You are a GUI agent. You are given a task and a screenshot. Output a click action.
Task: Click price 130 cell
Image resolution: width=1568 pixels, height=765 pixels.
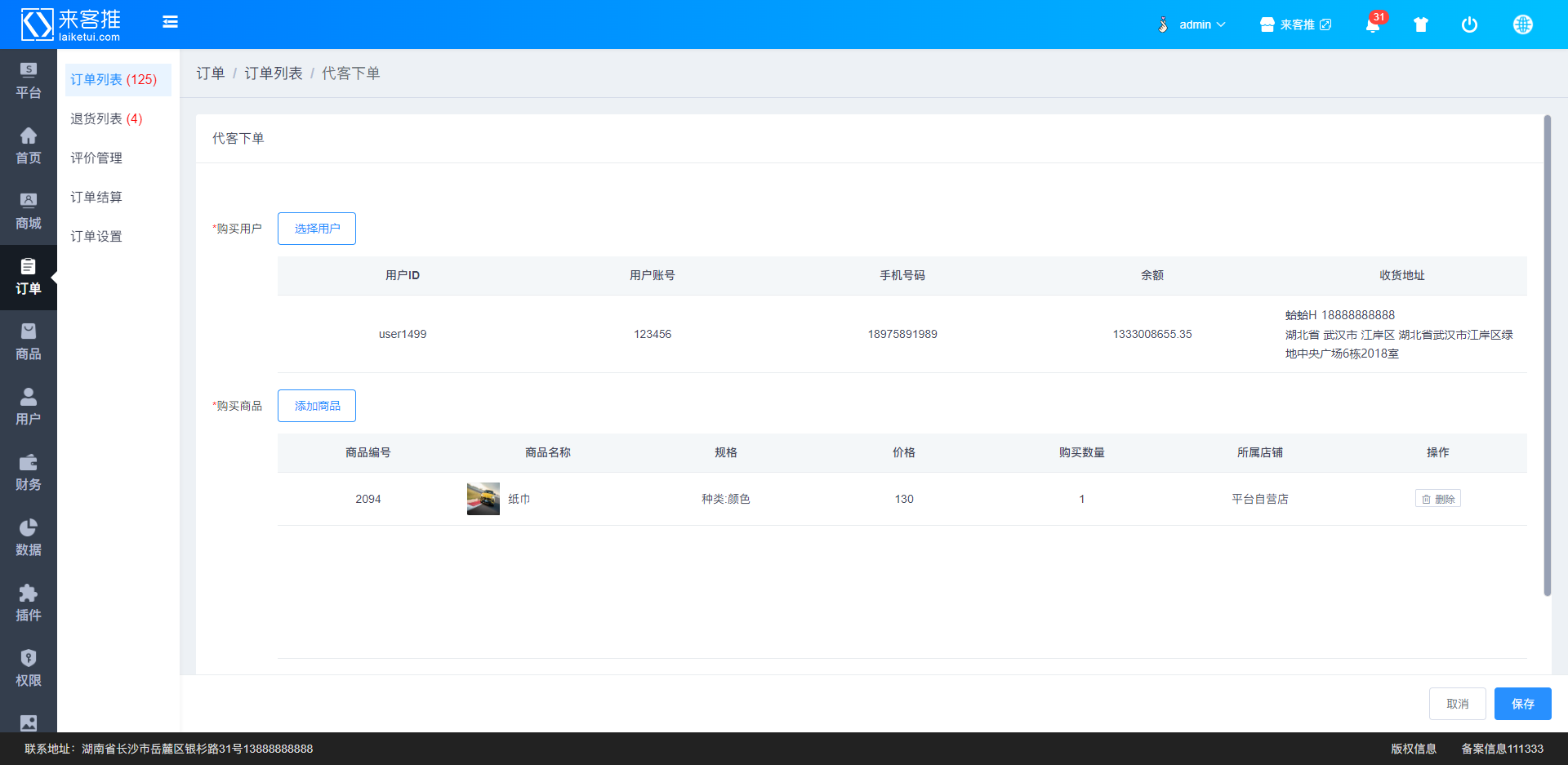tap(904, 499)
